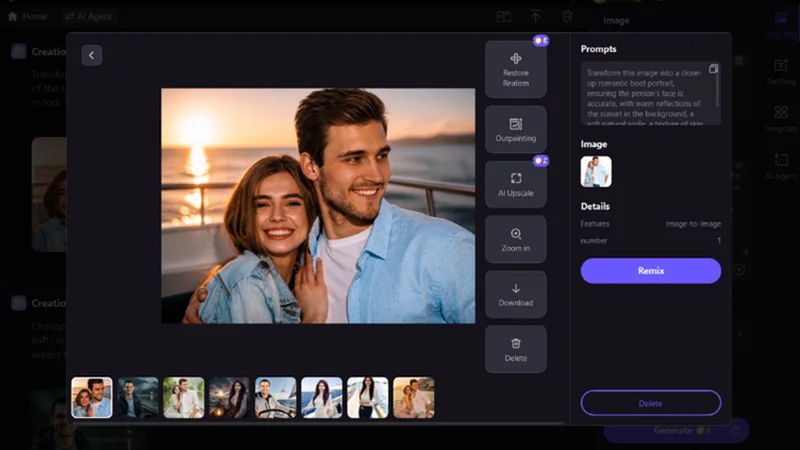Open AI Agent in the top bar
800x450 pixels.
(88, 16)
